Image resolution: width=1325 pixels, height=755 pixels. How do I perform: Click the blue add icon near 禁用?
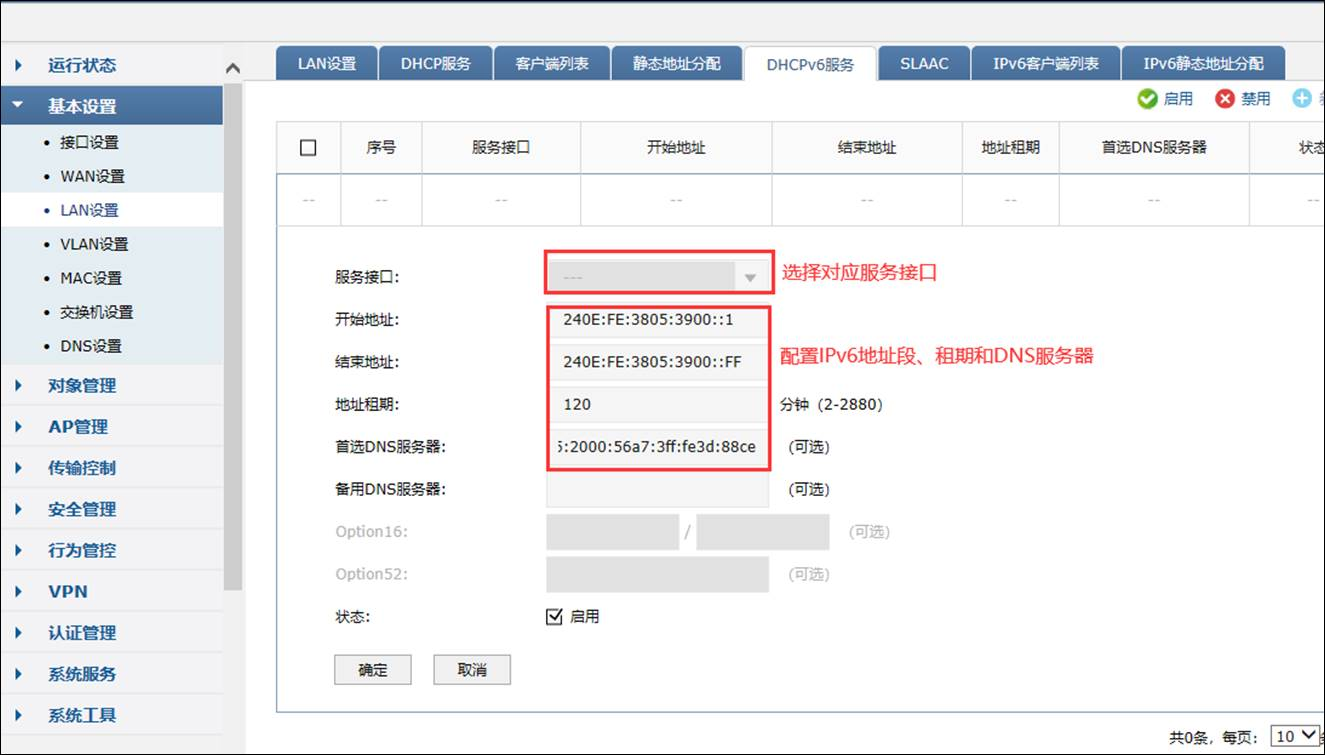(x=1302, y=98)
